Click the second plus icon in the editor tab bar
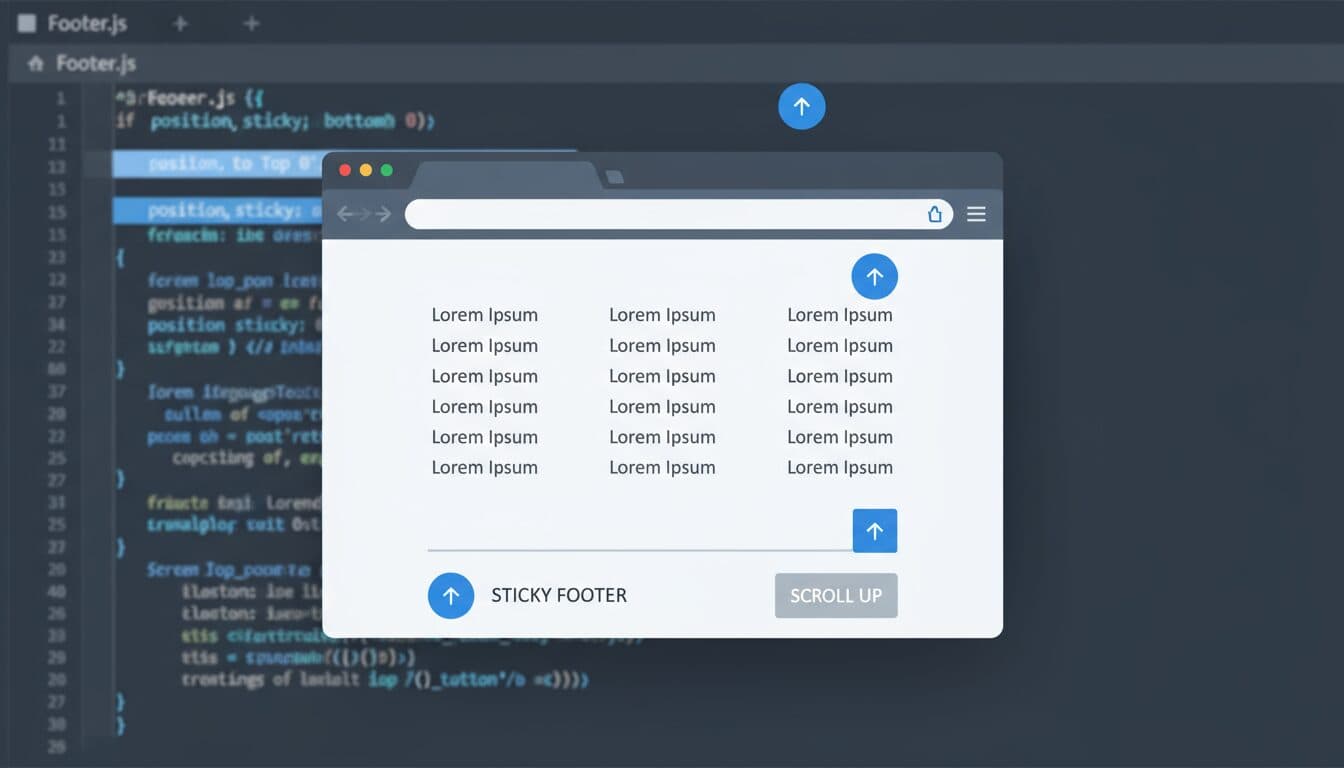Screen dimensions: 1344x768 [x=251, y=23]
